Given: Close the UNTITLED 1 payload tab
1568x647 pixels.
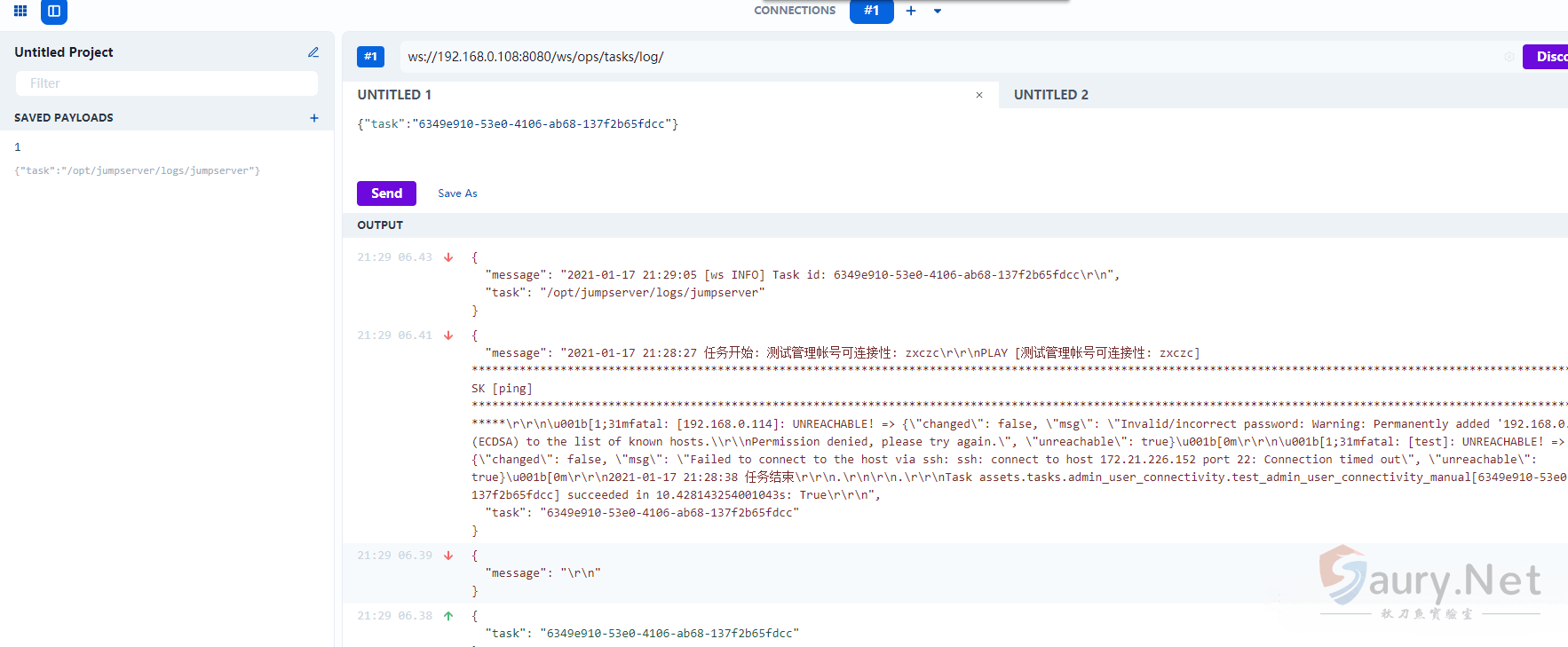Looking at the screenshot, I should point(979,95).
